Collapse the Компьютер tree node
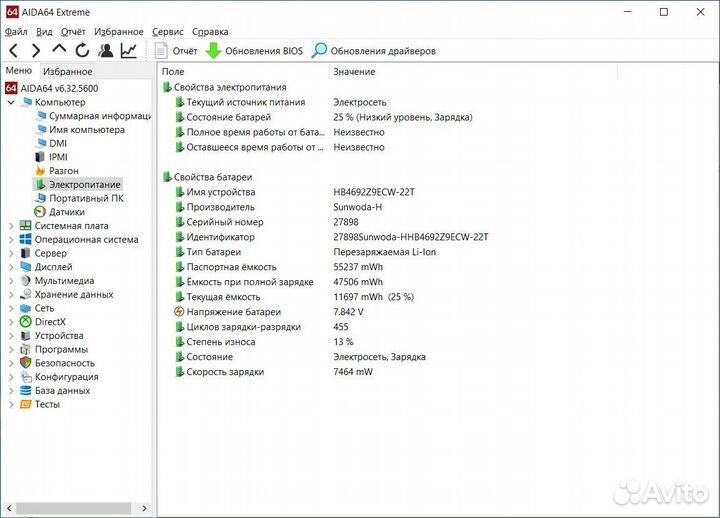Screen dimensions: 720x518 [11, 102]
